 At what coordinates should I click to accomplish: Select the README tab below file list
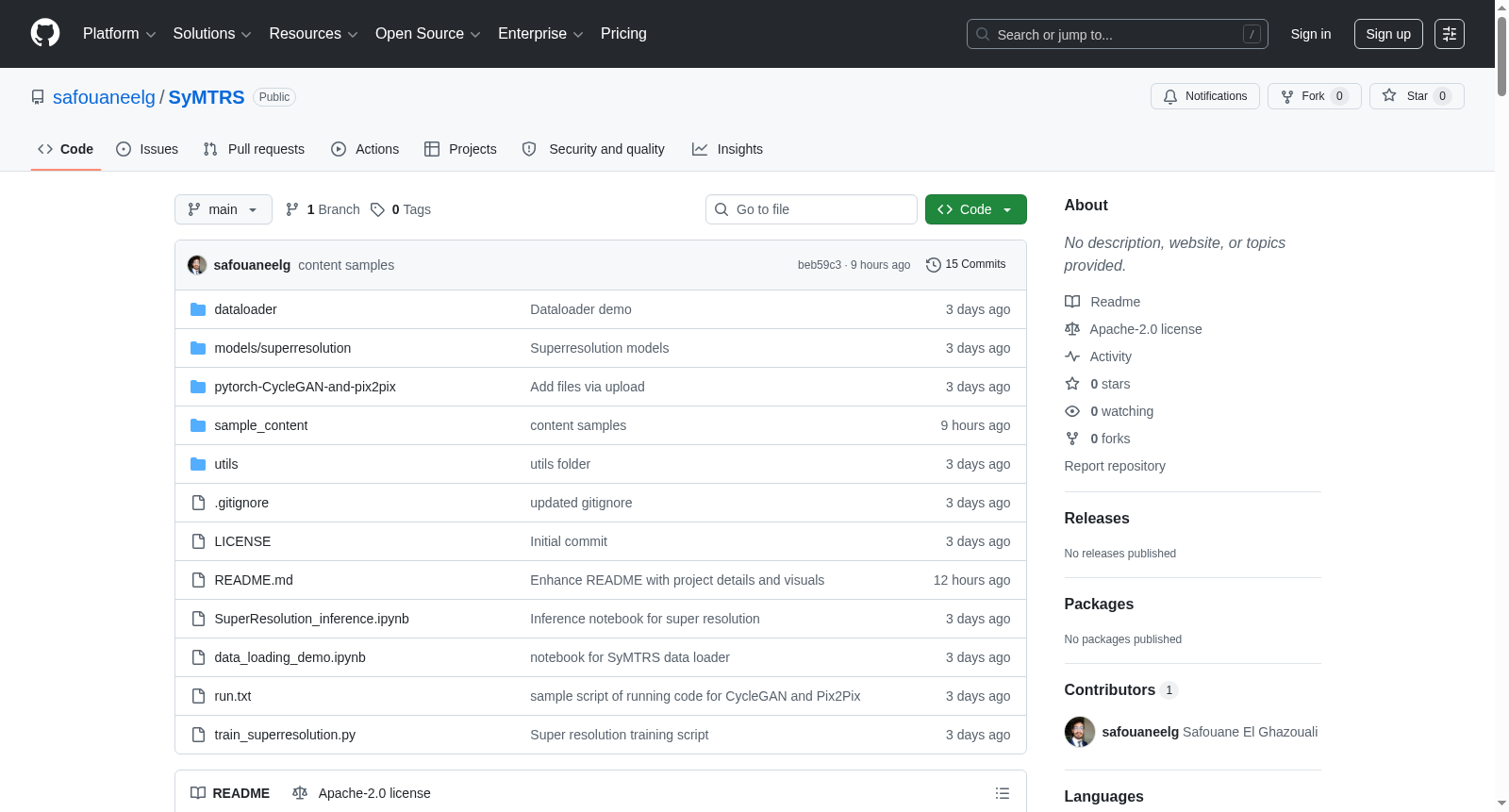point(230,793)
